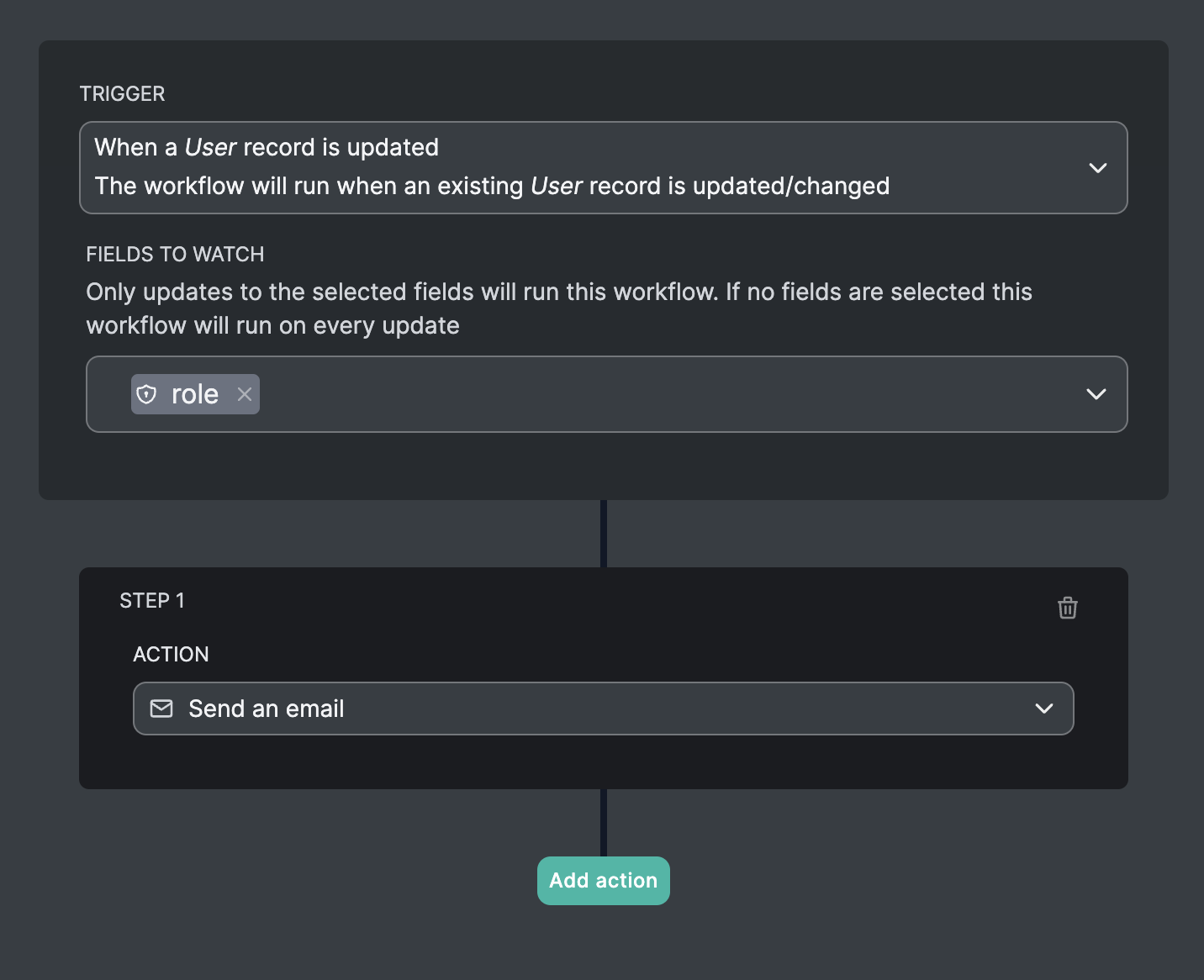Click the FIELDS TO WATCH heading

175,254
